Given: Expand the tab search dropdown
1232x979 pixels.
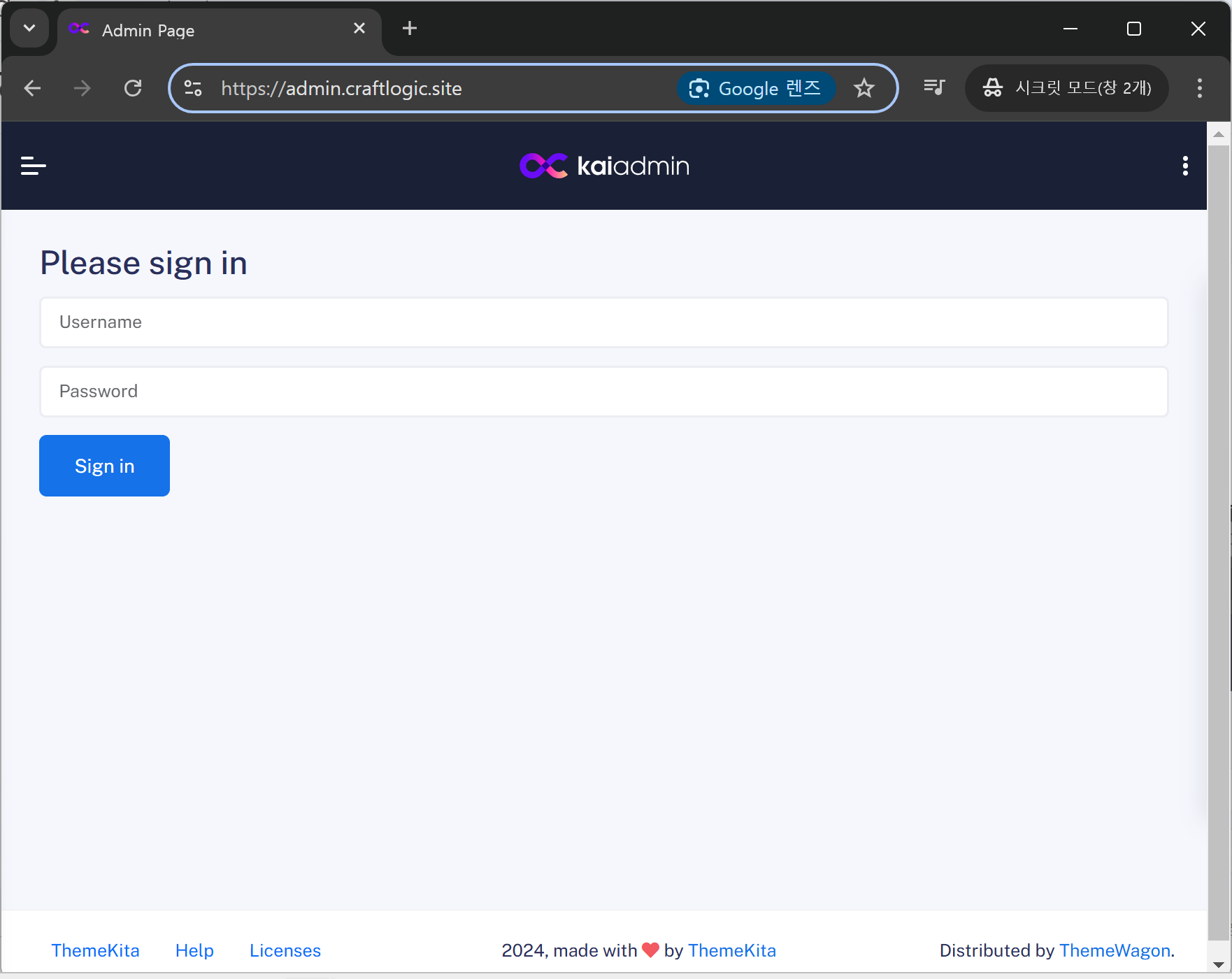Looking at the screenshot, I should (x=29, y=29).
